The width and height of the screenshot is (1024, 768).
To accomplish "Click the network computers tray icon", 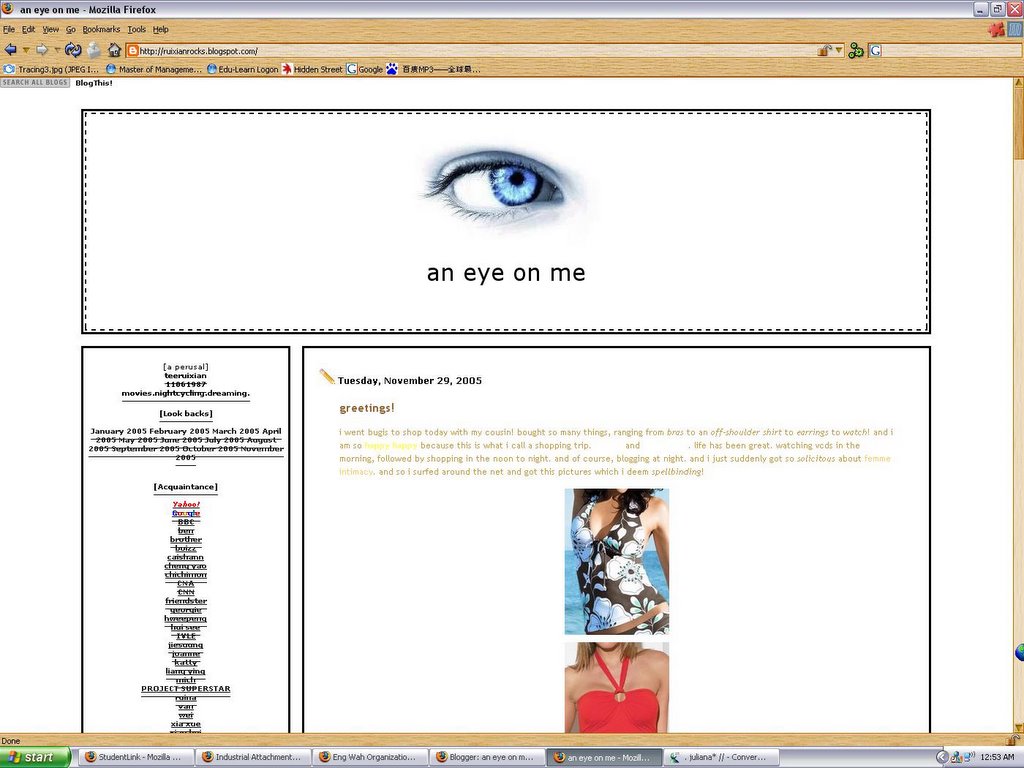I will click(957, 757).
